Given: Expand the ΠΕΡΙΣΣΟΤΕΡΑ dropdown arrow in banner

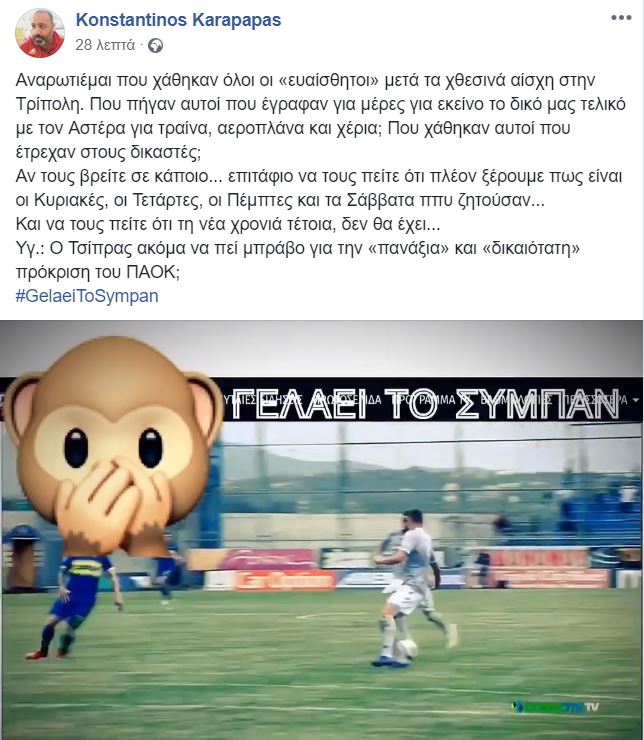Looking at the screenshot, I should [x=635, y=400].
